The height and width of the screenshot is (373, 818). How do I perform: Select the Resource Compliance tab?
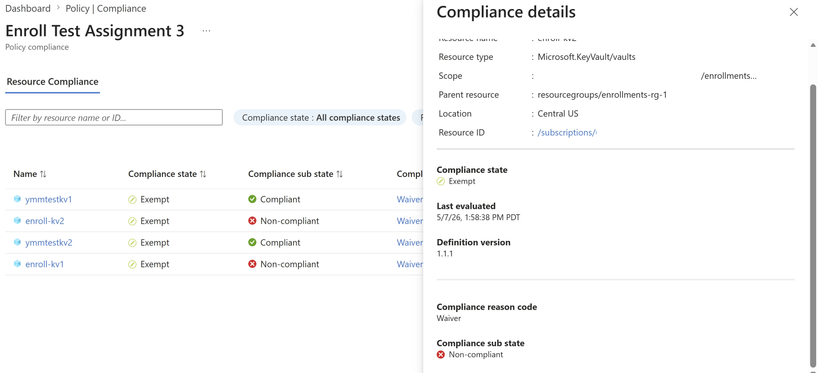pyautogui.click(x=52, y=82)
